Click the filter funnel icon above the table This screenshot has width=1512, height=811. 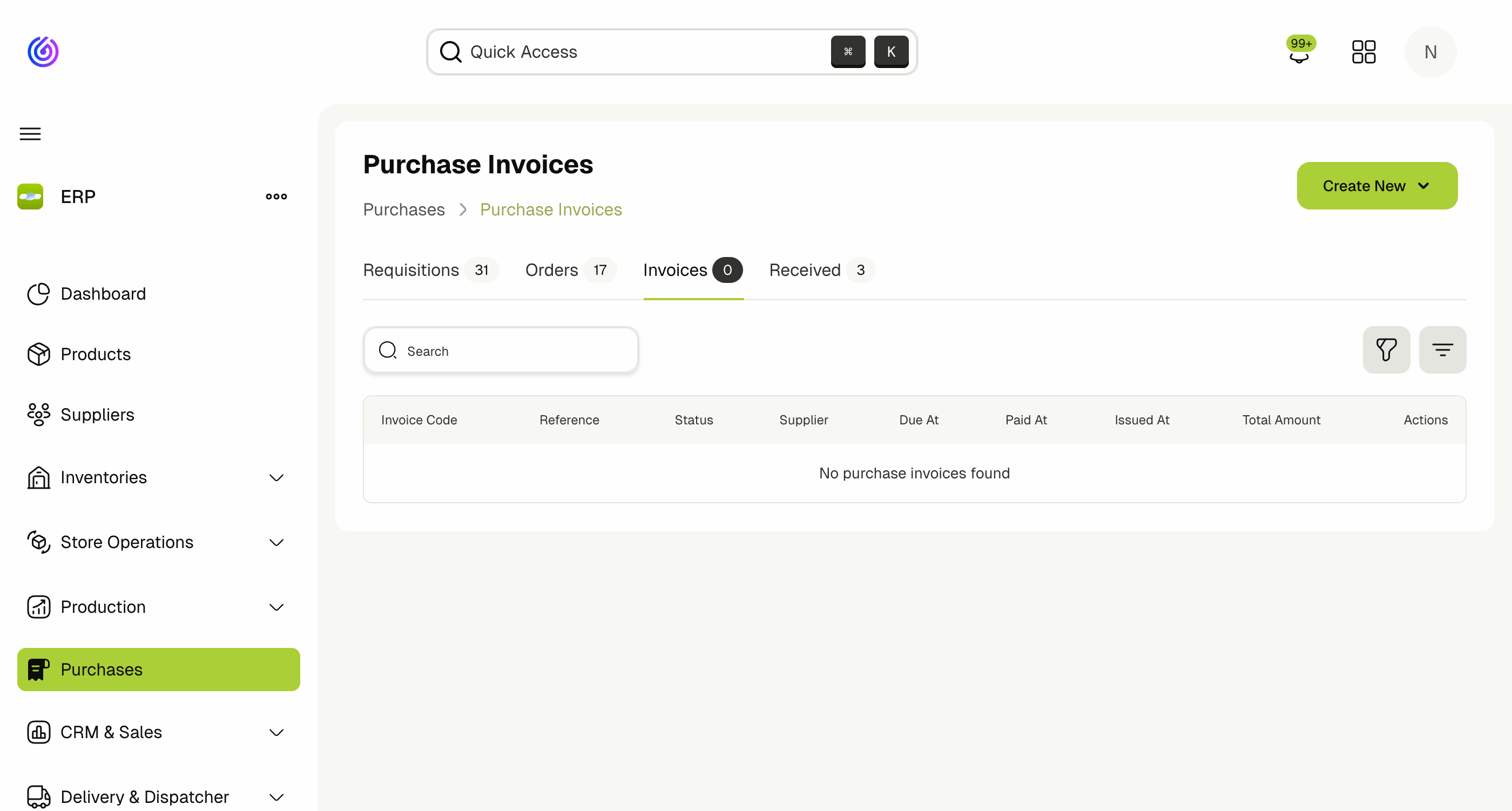pos(1386,350)
